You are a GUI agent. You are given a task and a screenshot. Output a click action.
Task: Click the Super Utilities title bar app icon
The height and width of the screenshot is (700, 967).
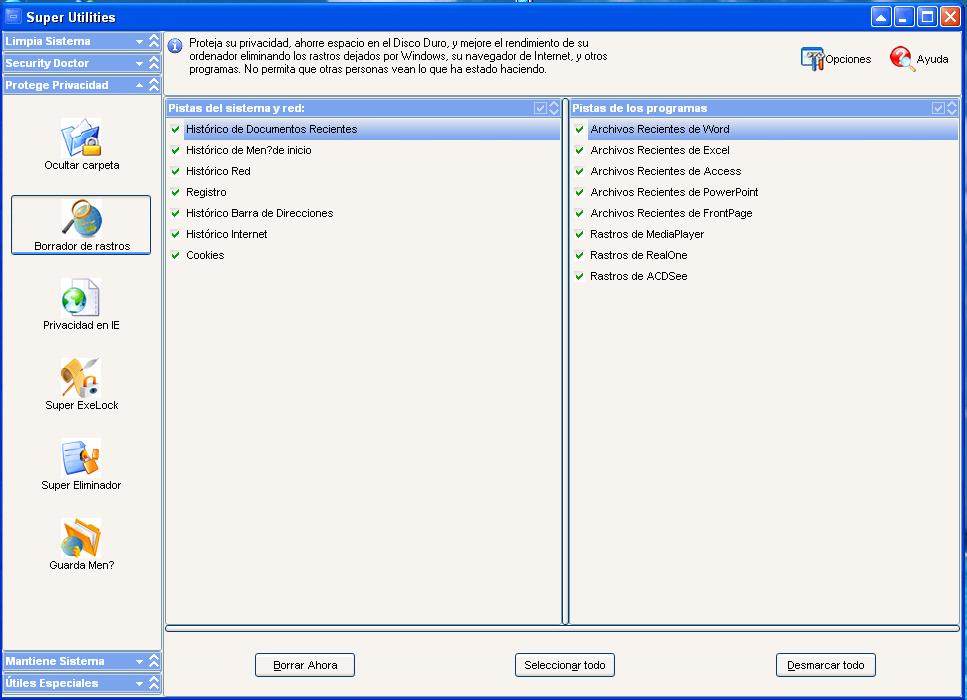tap(12, 16)
